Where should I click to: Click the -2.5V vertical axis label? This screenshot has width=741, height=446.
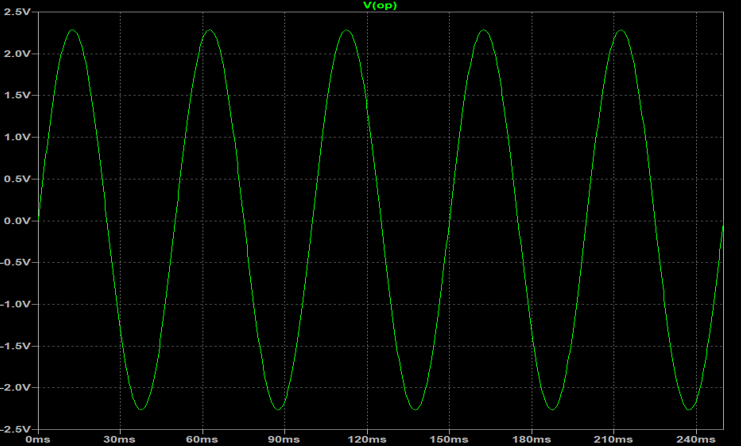tap(17, 428)
